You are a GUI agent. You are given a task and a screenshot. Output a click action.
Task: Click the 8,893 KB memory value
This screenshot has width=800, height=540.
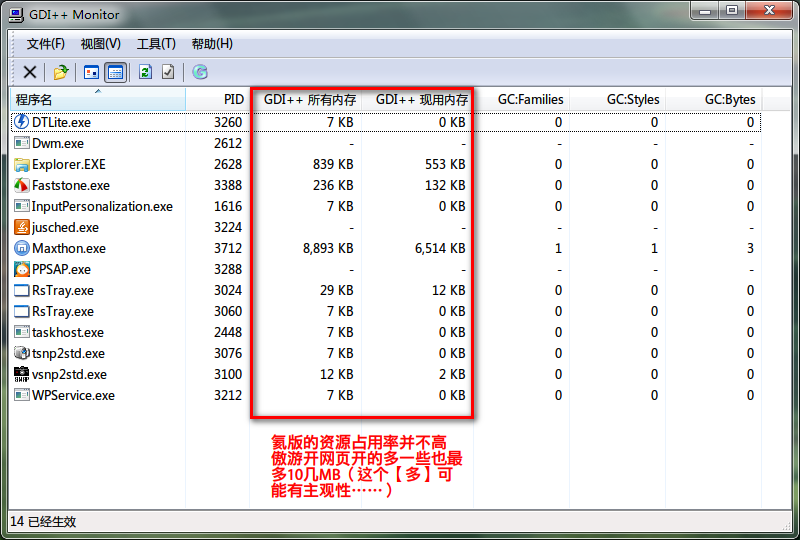(328, 249)
